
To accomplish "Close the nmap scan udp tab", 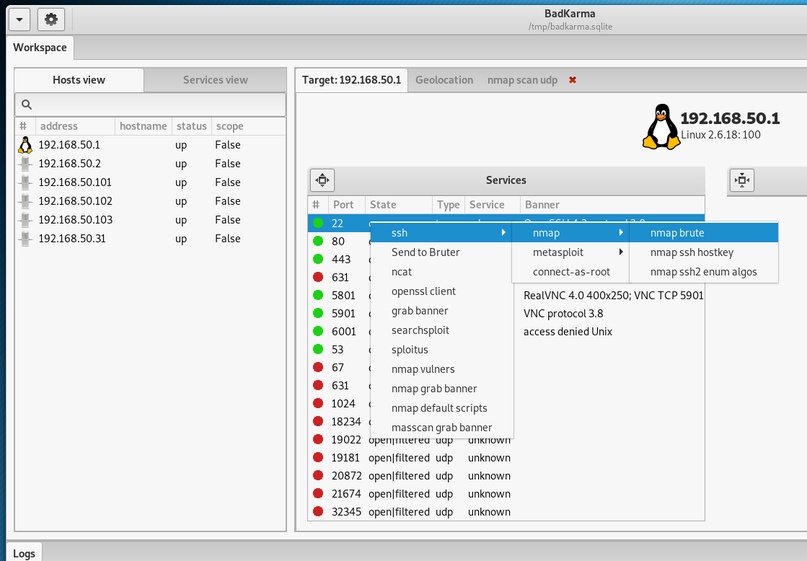I will click(x=572, y=80).
